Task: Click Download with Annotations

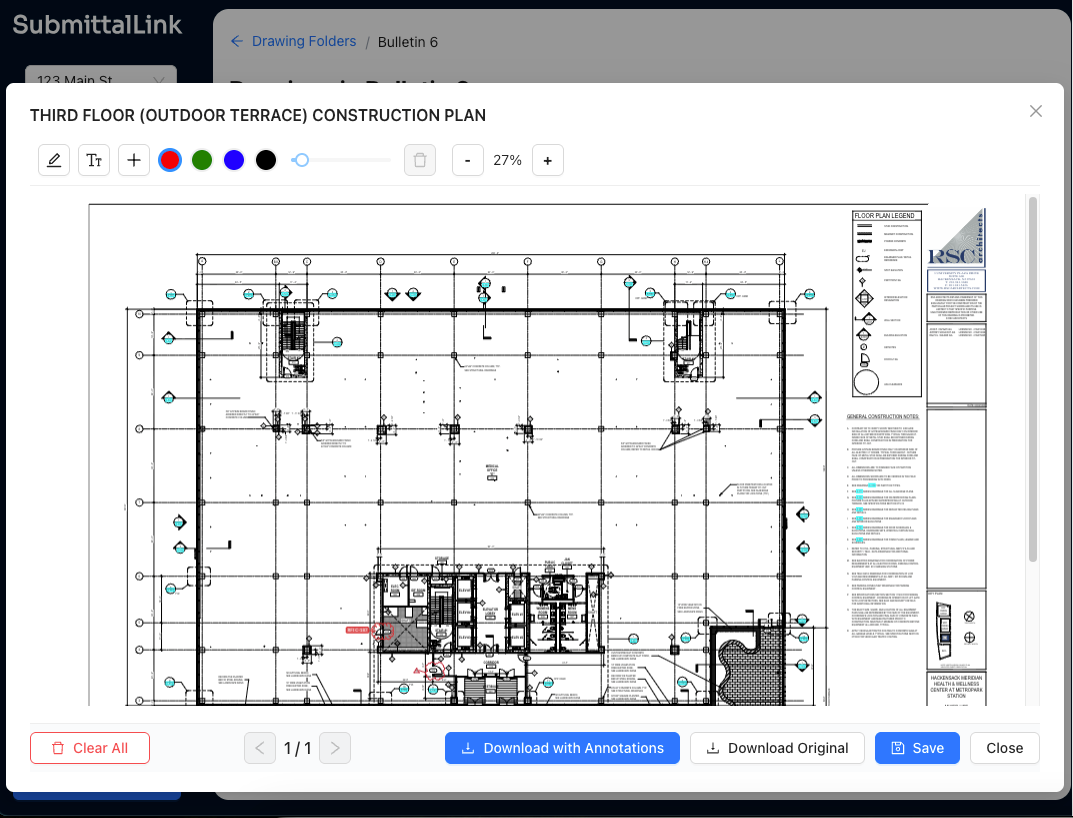Action: click(562, 747)
